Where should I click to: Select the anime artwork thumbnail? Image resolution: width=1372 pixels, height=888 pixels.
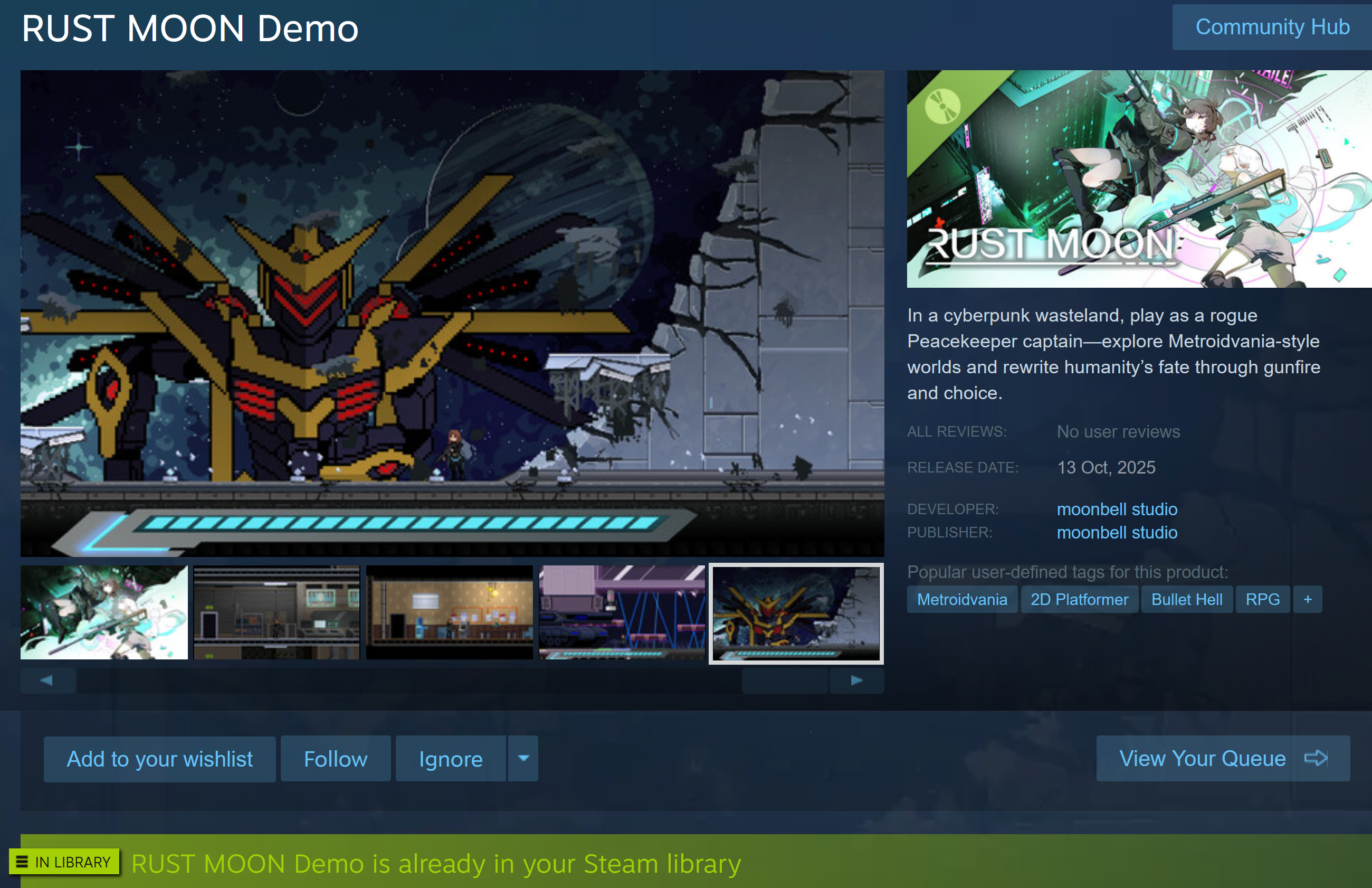click(104, 612)
